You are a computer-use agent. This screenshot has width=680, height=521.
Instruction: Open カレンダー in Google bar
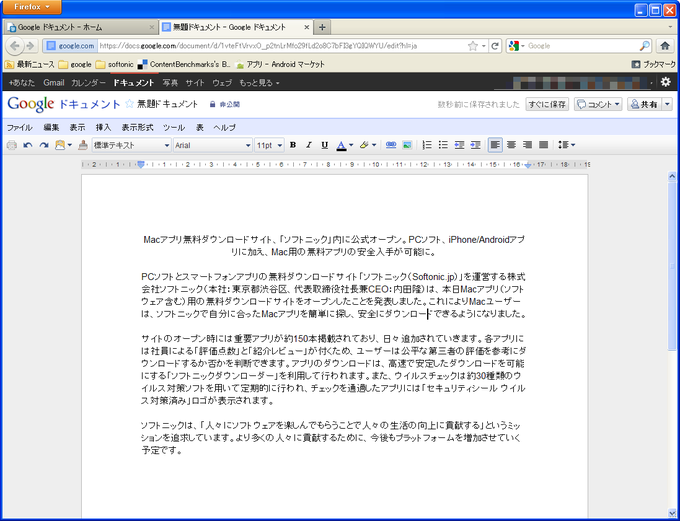point(88,82)
